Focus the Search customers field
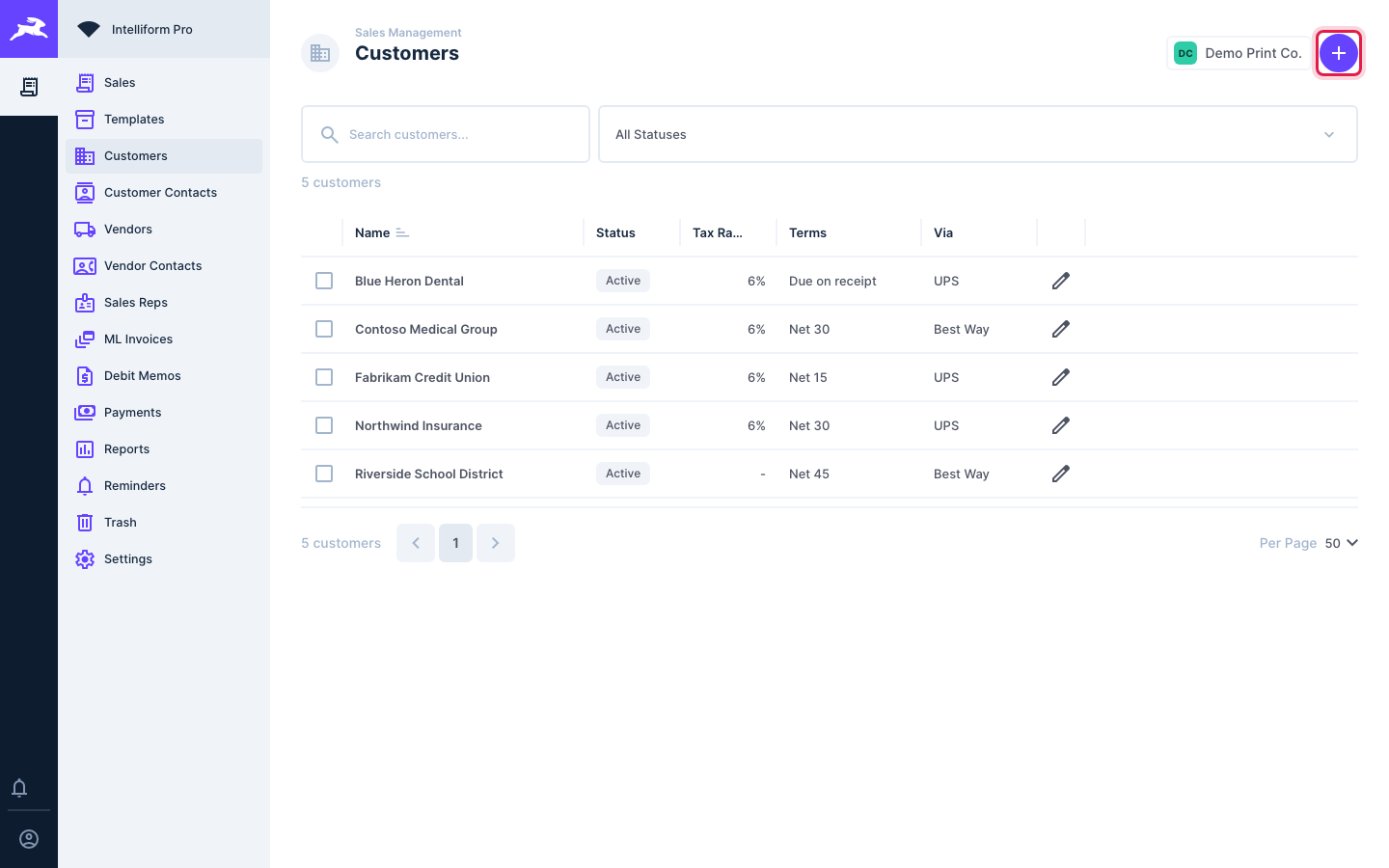 (446, 134)
